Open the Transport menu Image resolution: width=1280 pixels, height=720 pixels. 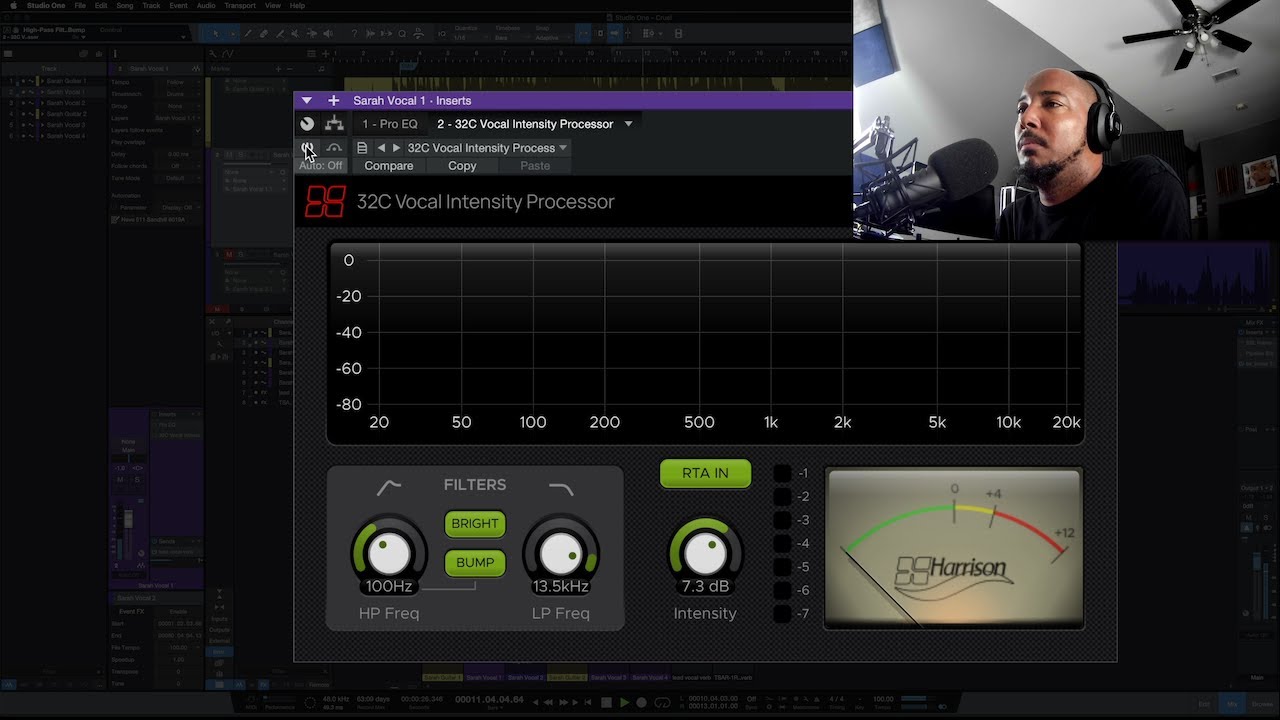click(240, 5)
